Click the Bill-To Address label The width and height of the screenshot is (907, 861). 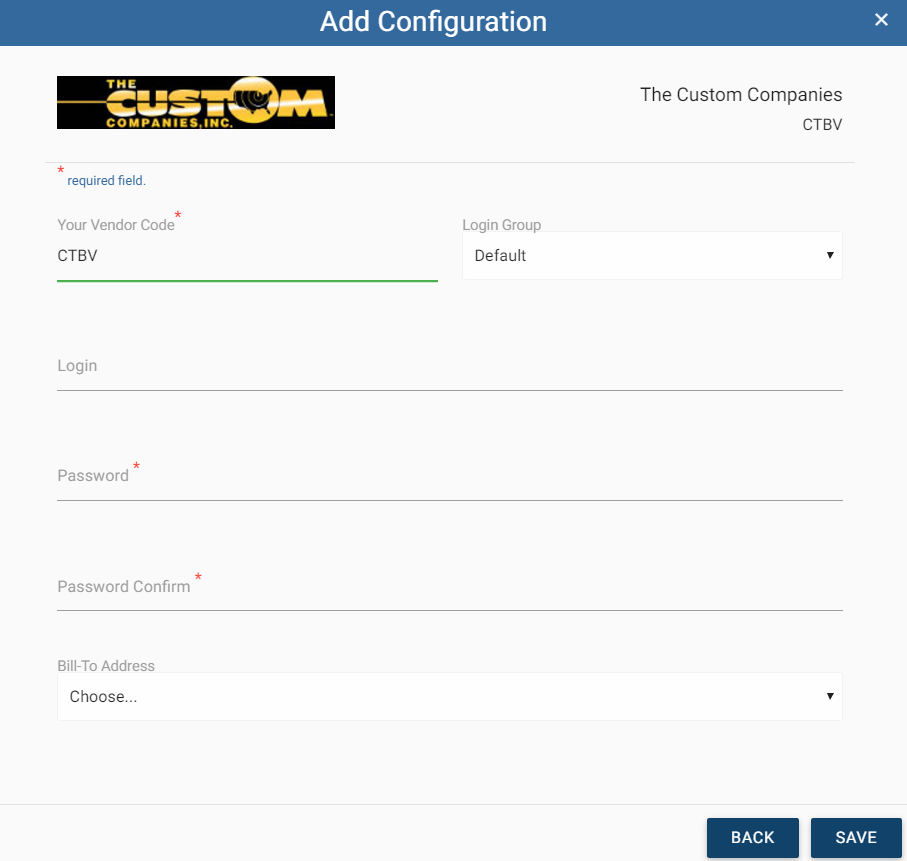105,665
